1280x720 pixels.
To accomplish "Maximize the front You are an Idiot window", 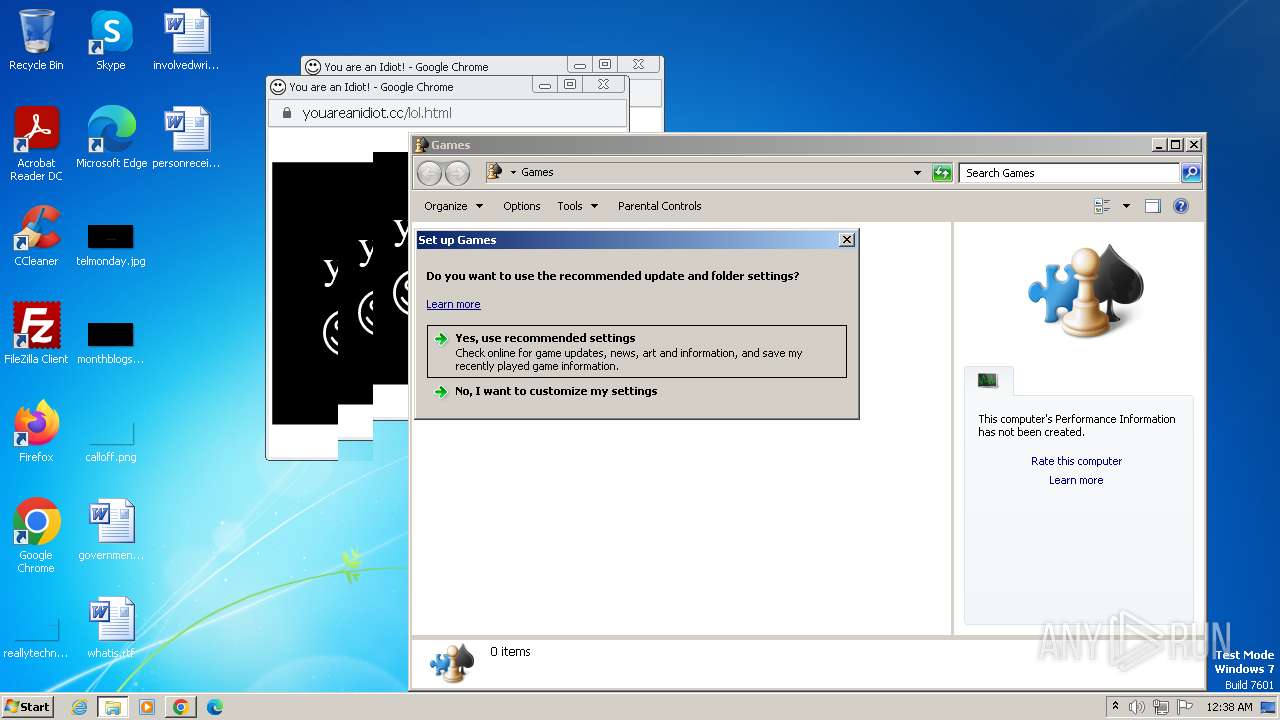I will coord(570,85).
